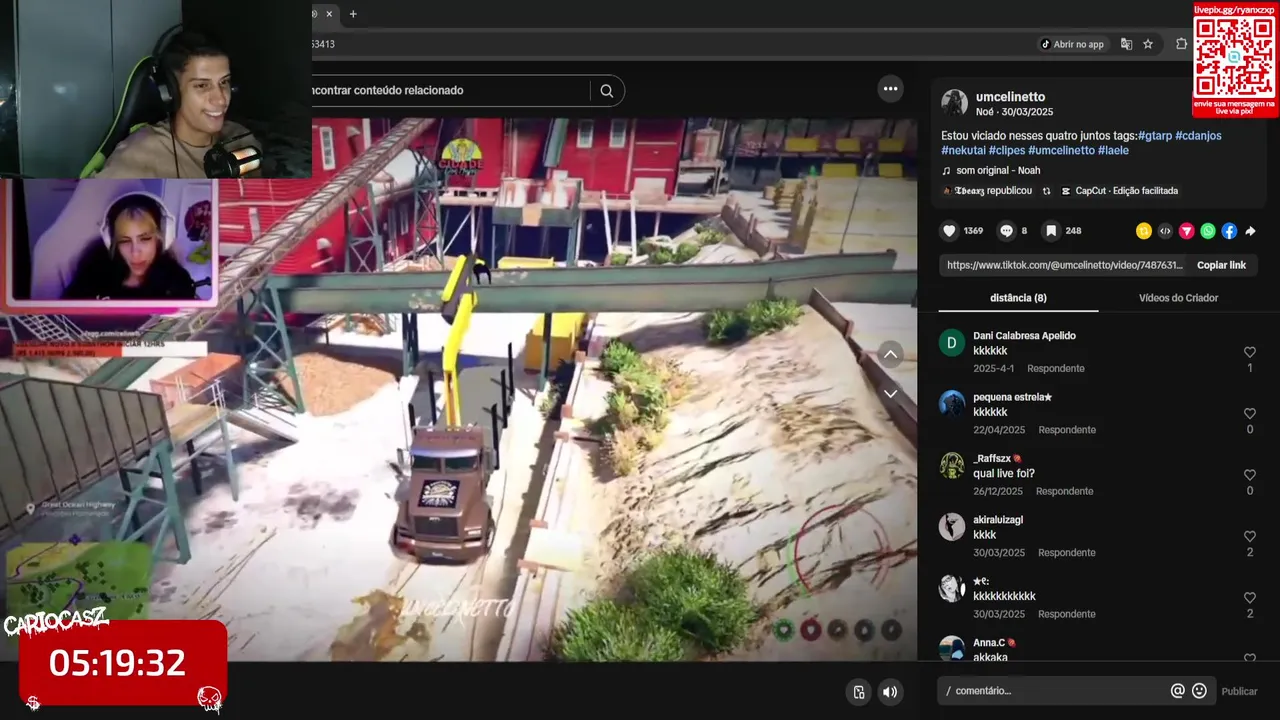This screenshot has height=720, width=1280.
Task: Open _Raffszx's commenter avatar
Action: click(952, 466)
